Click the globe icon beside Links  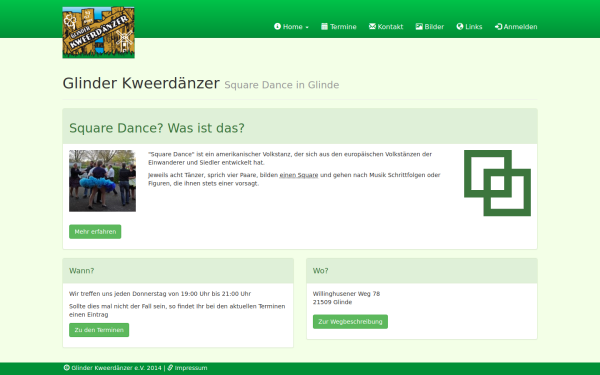pyautogui.click(x=460, y=26)
